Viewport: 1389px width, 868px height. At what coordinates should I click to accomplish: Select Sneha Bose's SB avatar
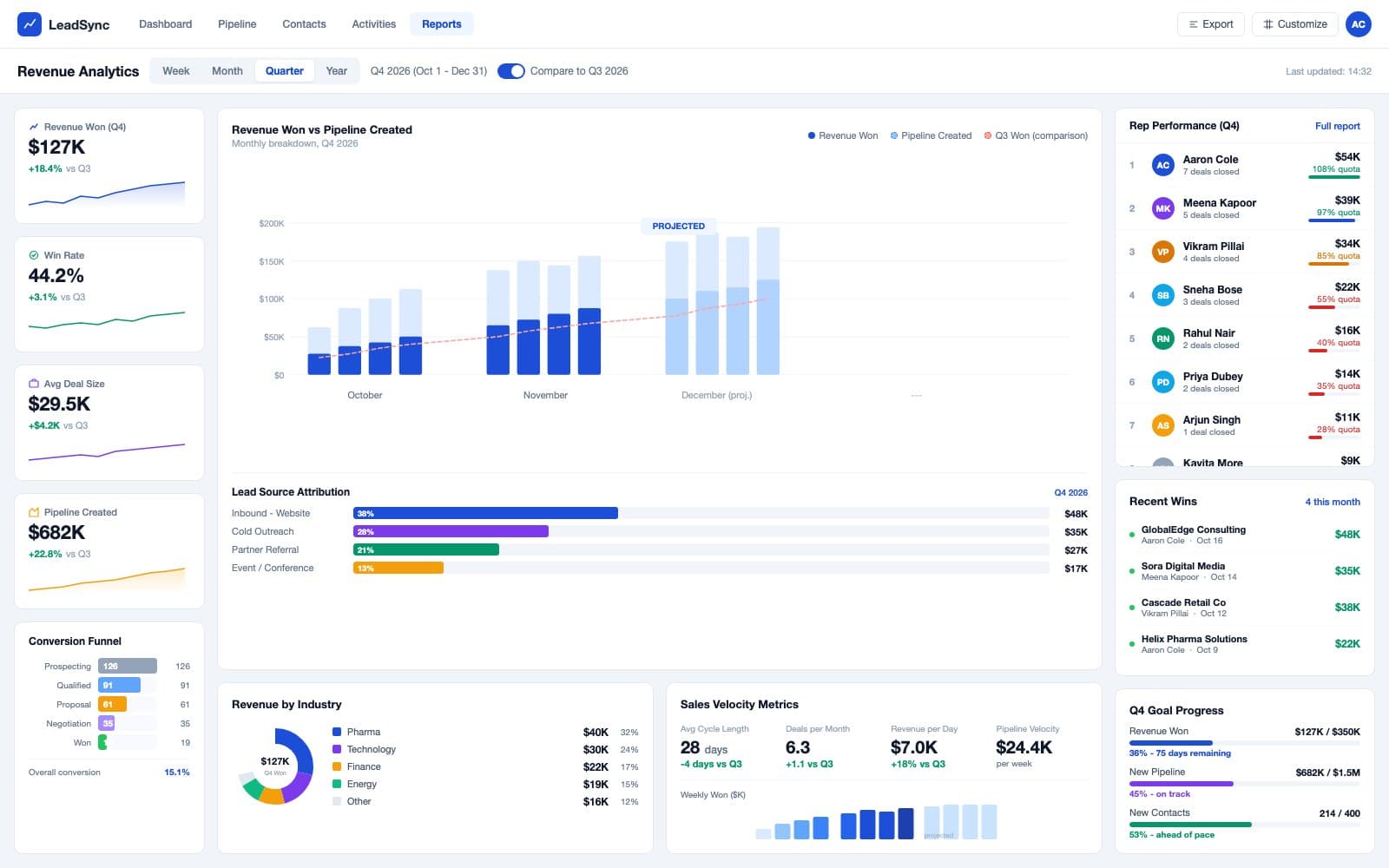click(1163, 295)
